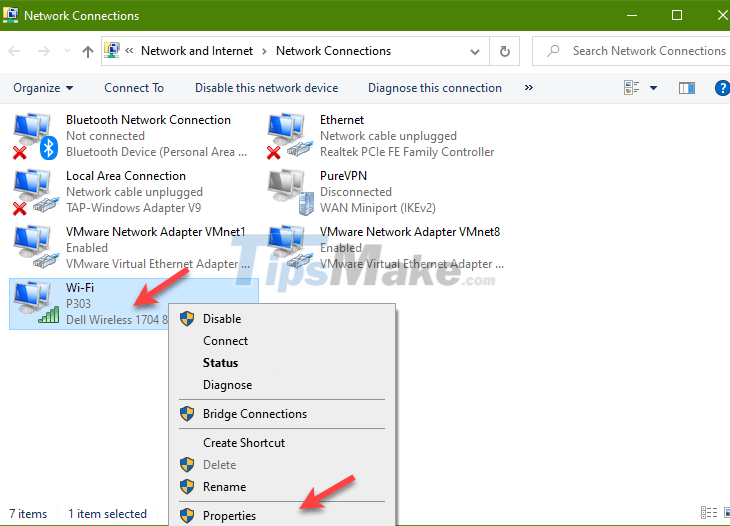730x526 pixels.
Task: Click the VMware Network Adapter VMnet1 icon
Action: click(36, 248)
